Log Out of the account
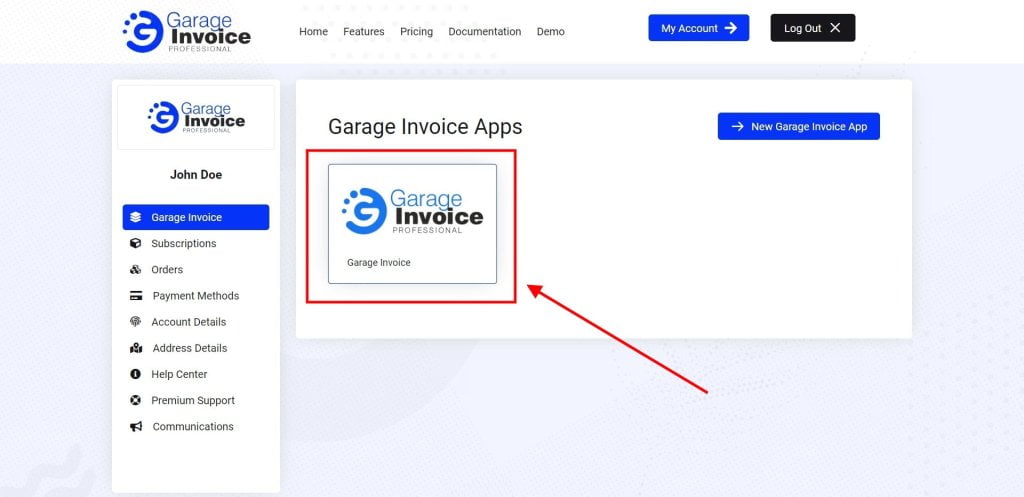This screenshot has height=497, width=1024. (x=813, y=28)
